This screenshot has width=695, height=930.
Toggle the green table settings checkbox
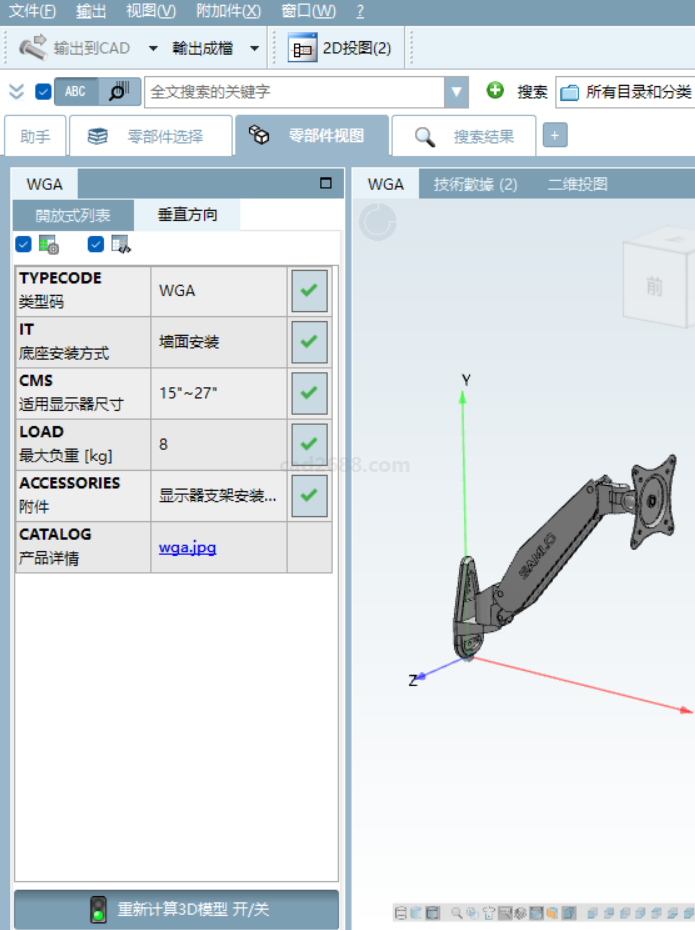click(23, 244)
